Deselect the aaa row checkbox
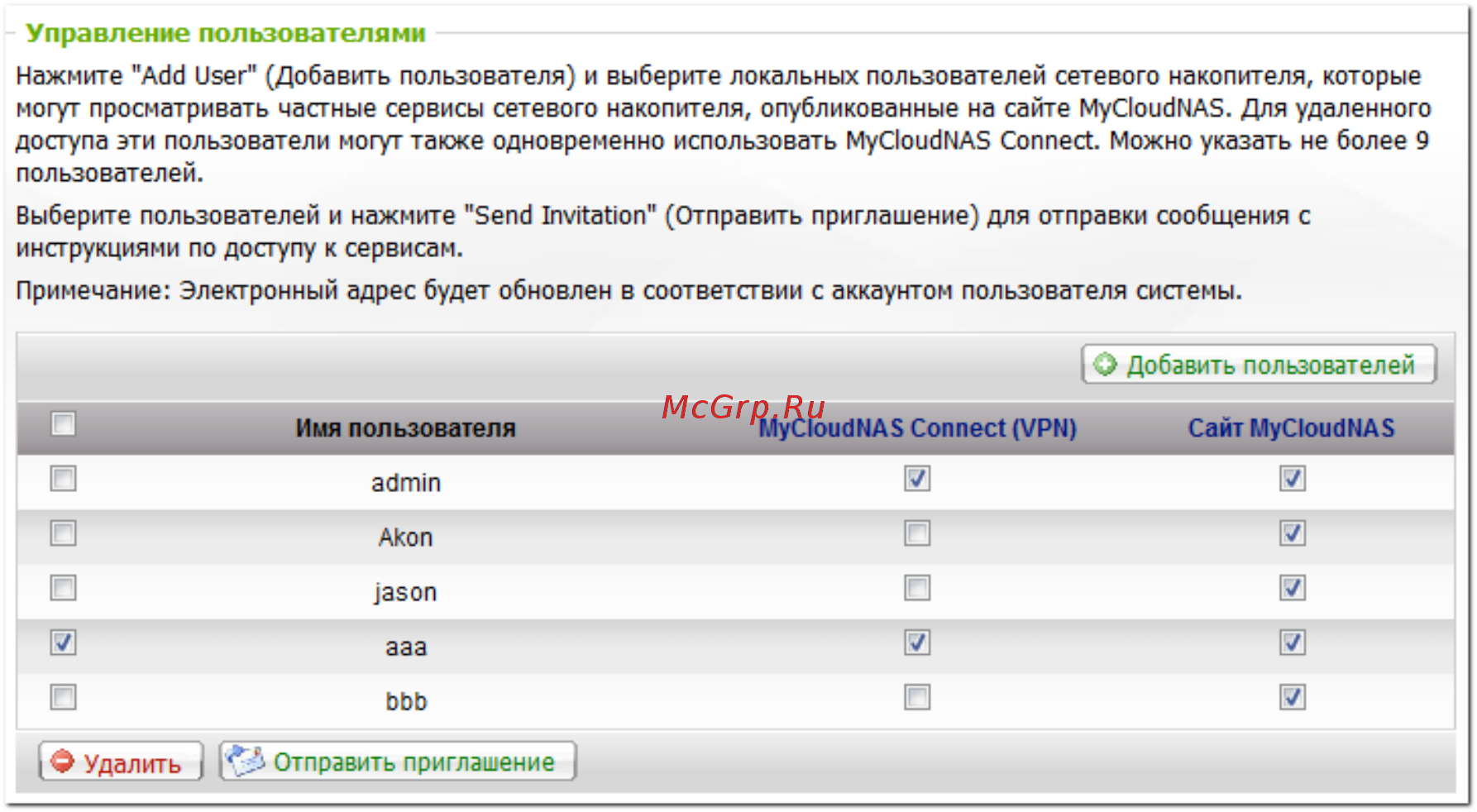 tap(63, 642)
